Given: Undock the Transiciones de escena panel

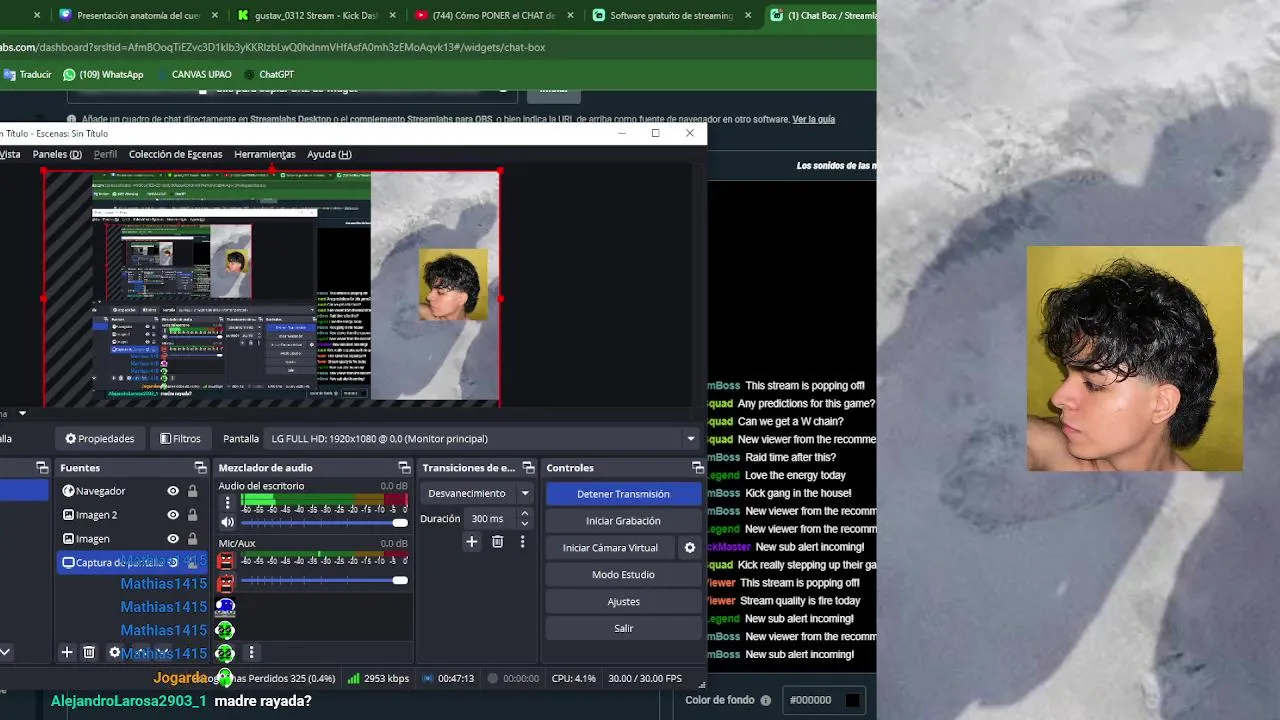Looking at the screenshot, I should pos(528,468).
